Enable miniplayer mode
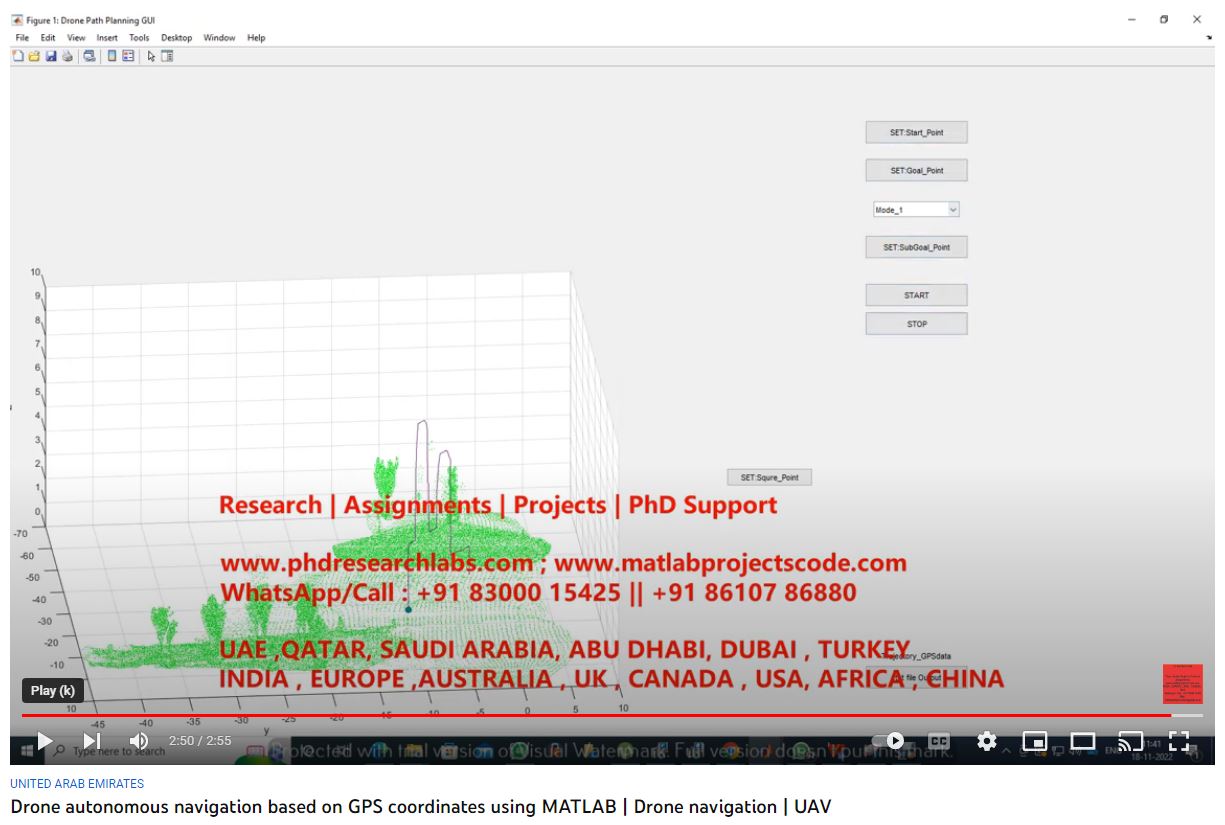1225x825 pixels. click(x=1035, y=741)
